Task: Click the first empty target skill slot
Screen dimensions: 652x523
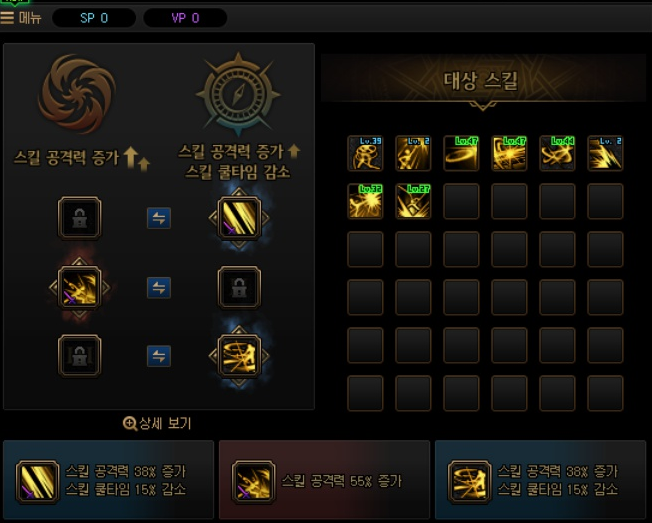Action: (461, 201)
